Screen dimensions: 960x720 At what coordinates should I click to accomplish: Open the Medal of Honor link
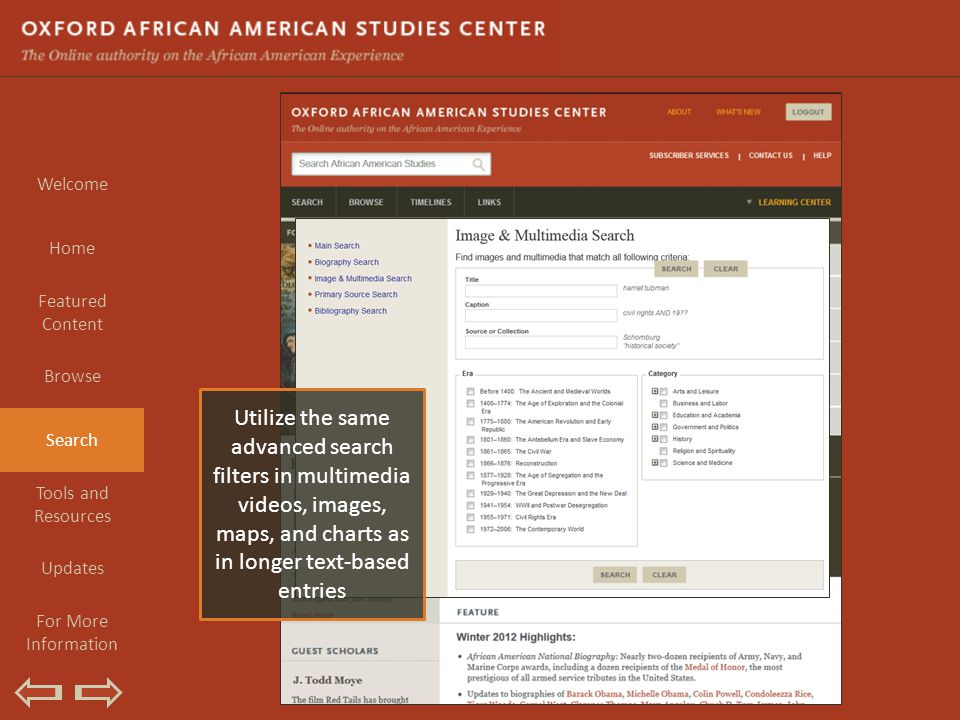(x=714, y=667)
